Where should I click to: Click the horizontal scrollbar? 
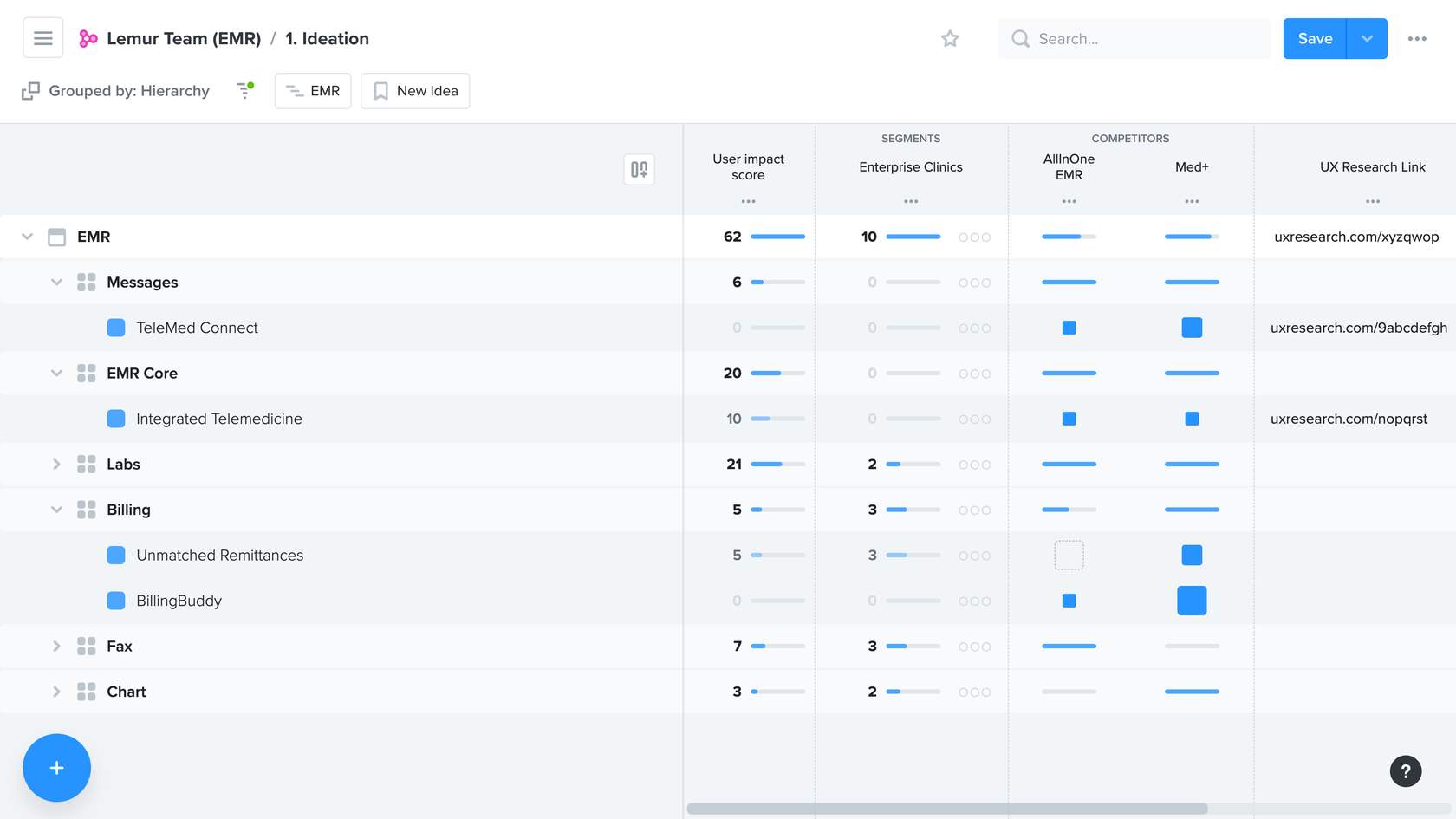click(947, 809)
